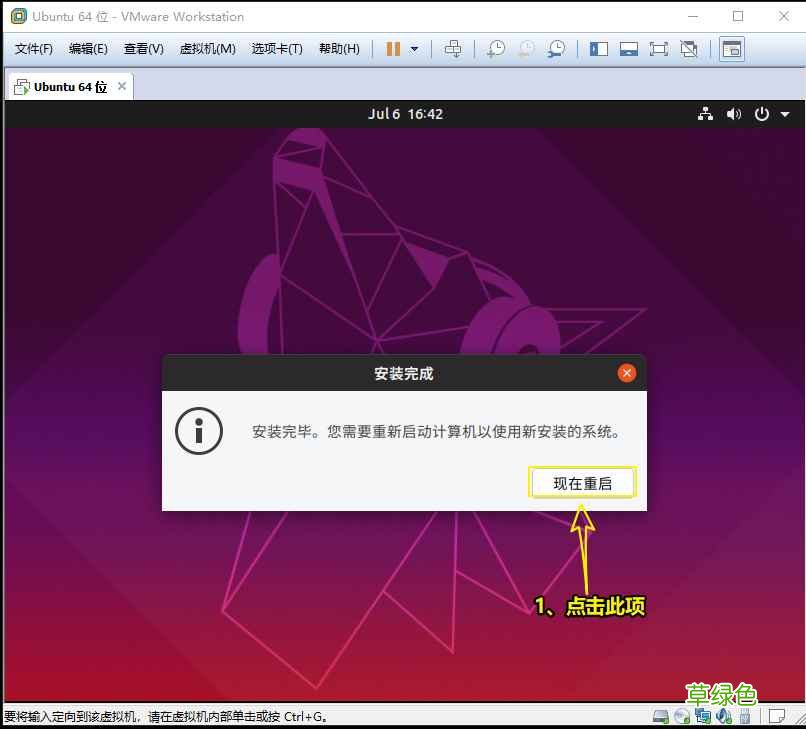Click the CD/DVD drive status icon
The image size is (806, 729).
[x=682, y=716]
